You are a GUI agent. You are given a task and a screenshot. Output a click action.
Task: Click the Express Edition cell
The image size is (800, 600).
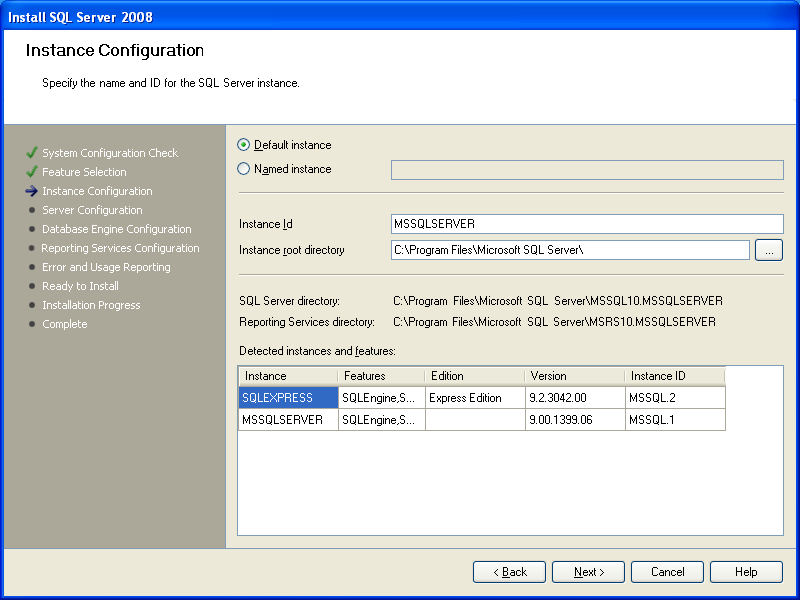[x=475, y=397]
